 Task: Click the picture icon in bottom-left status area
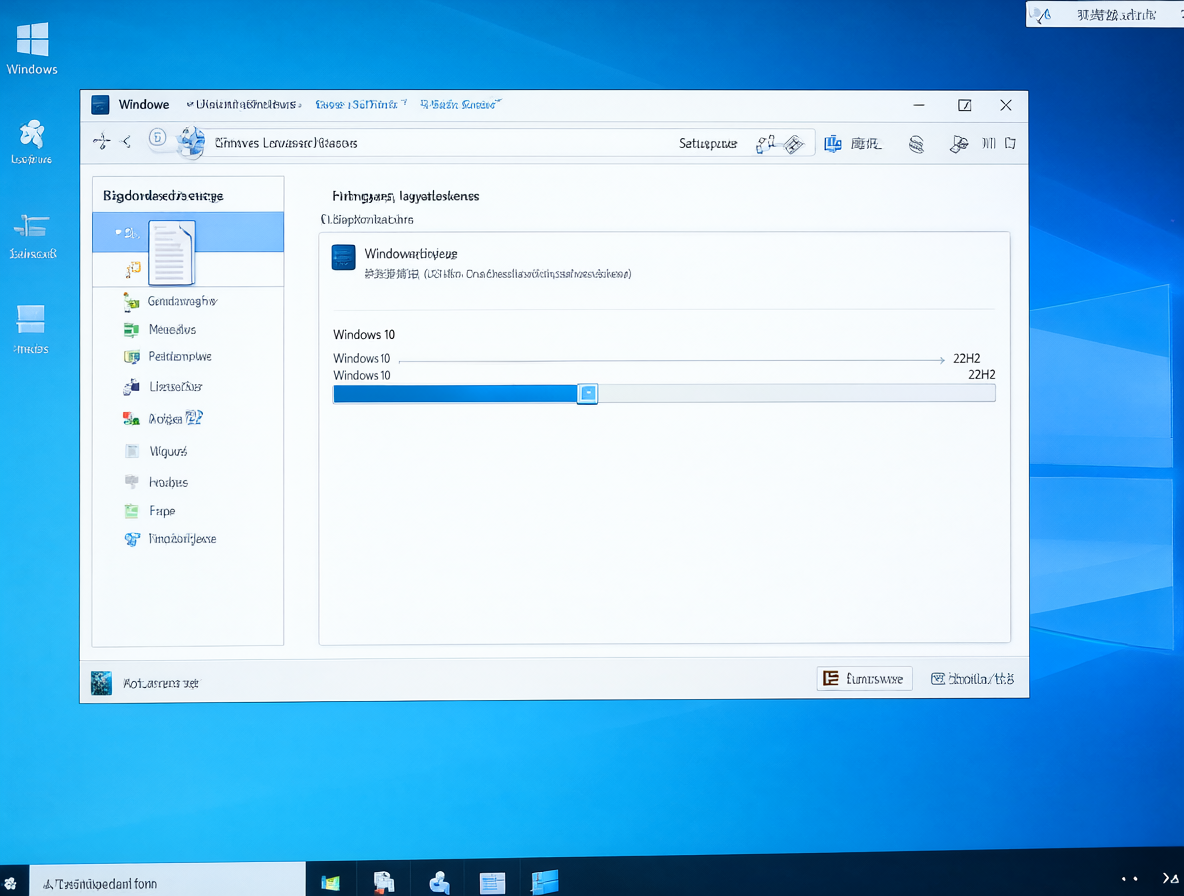101,682
